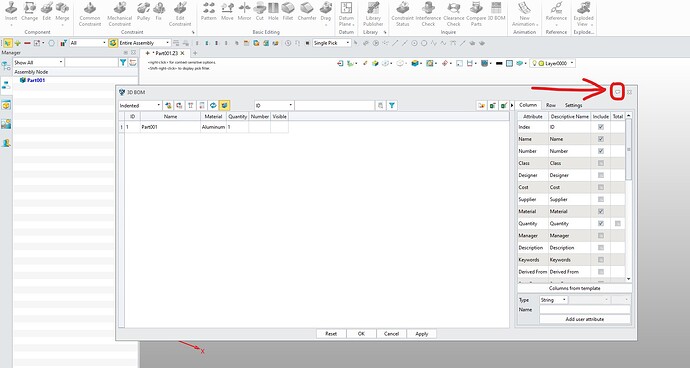This screenshot has height=368, width=690.
Task: Choose the Pattern tool
Action: coord(209,11)
